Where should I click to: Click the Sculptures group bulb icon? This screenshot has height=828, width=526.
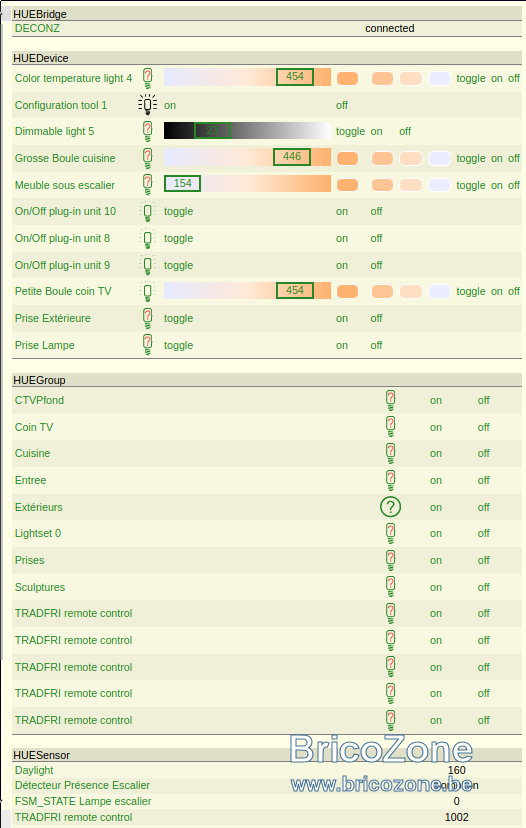point(390,587)
